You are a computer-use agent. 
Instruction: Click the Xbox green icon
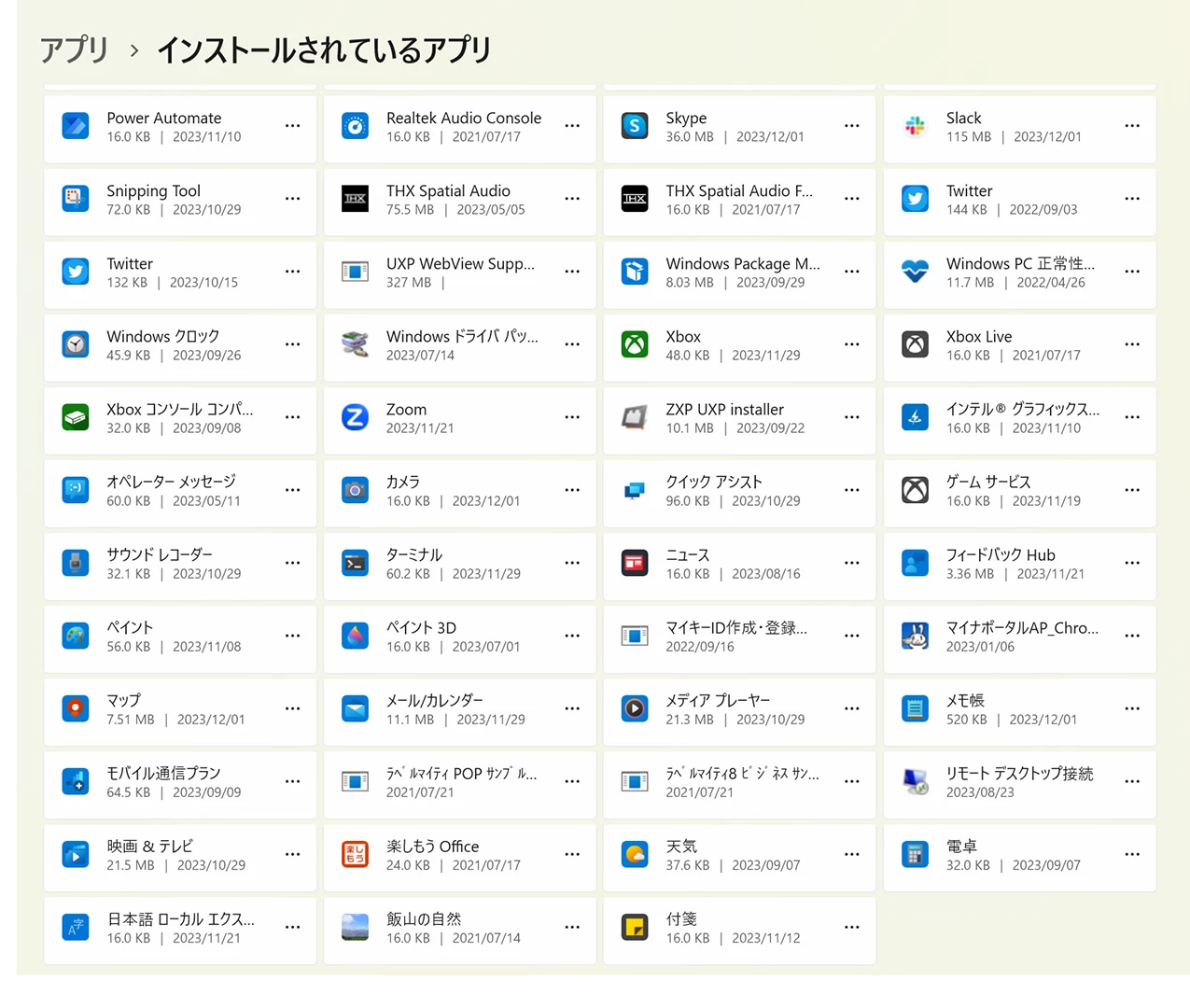point(635,344)
